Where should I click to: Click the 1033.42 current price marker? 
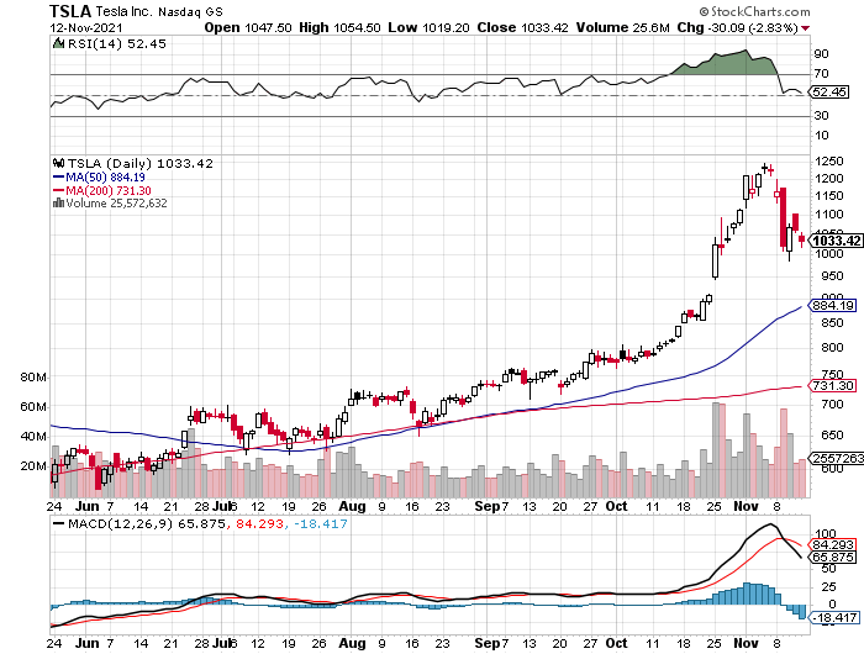pyautogui.click(x=836, y=241)
